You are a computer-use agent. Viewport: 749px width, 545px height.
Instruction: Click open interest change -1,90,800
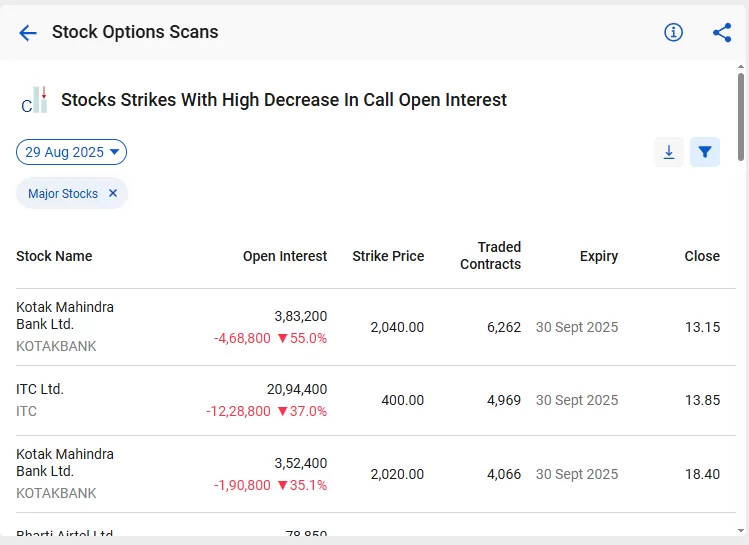pyautogui.click(x=242, y=485)
